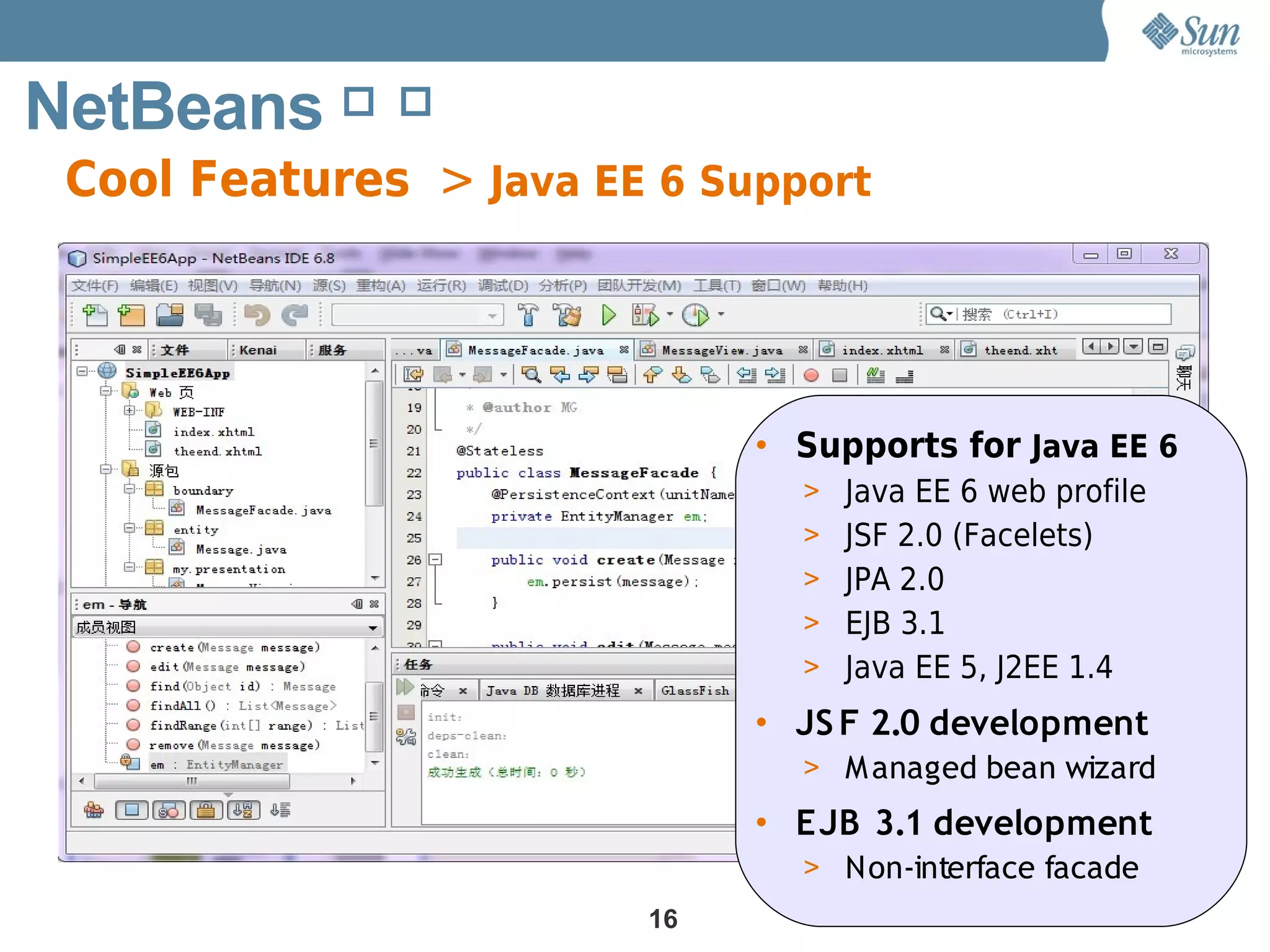Click the New Project folder icon
Viewport: 1270px width, 952px height.
coord(131,315)
